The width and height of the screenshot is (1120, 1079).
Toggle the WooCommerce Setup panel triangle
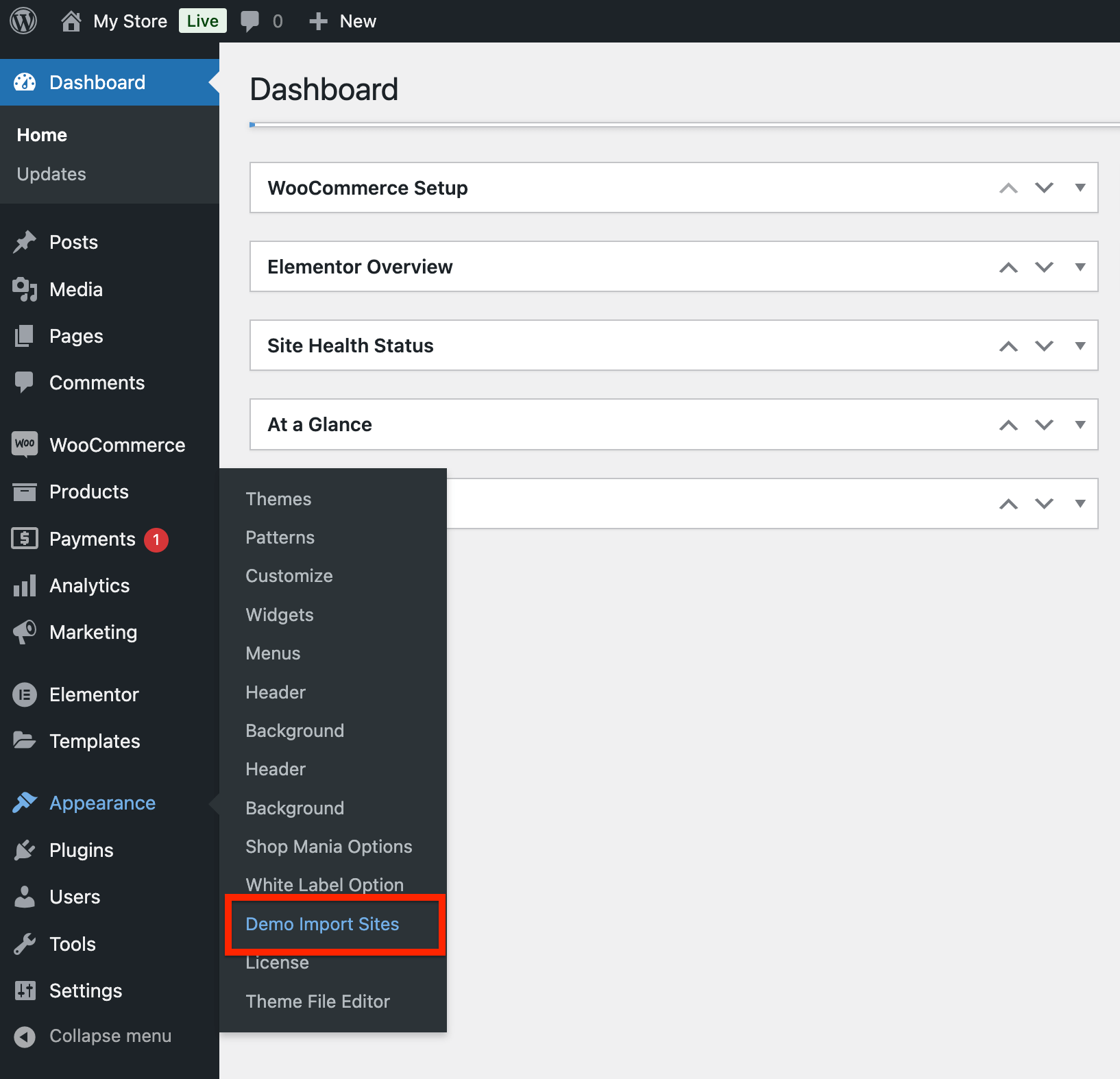pyautogui.click(x=1080, y=188)
